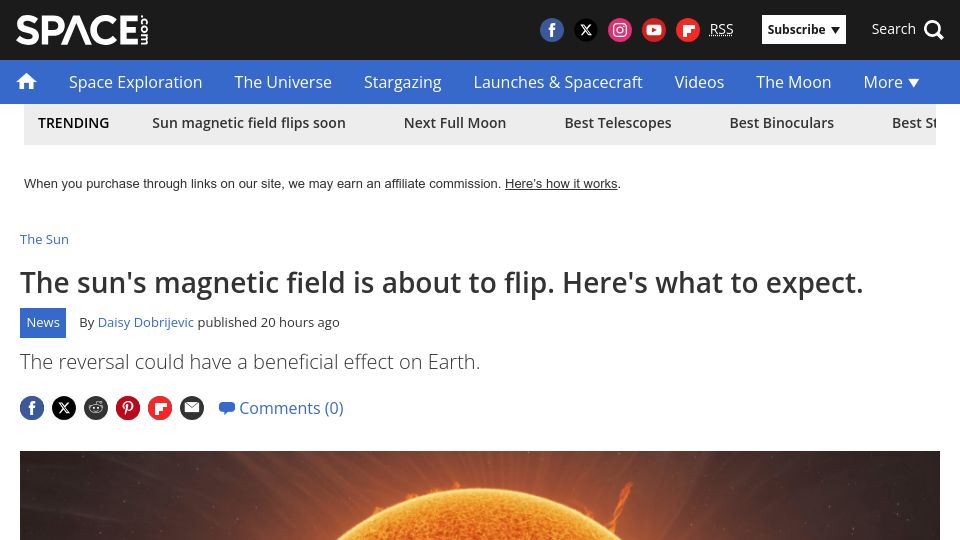Open trending 'Sun magnetic field flips soon'
Screen dimensions: 960x540
point(249,123)
